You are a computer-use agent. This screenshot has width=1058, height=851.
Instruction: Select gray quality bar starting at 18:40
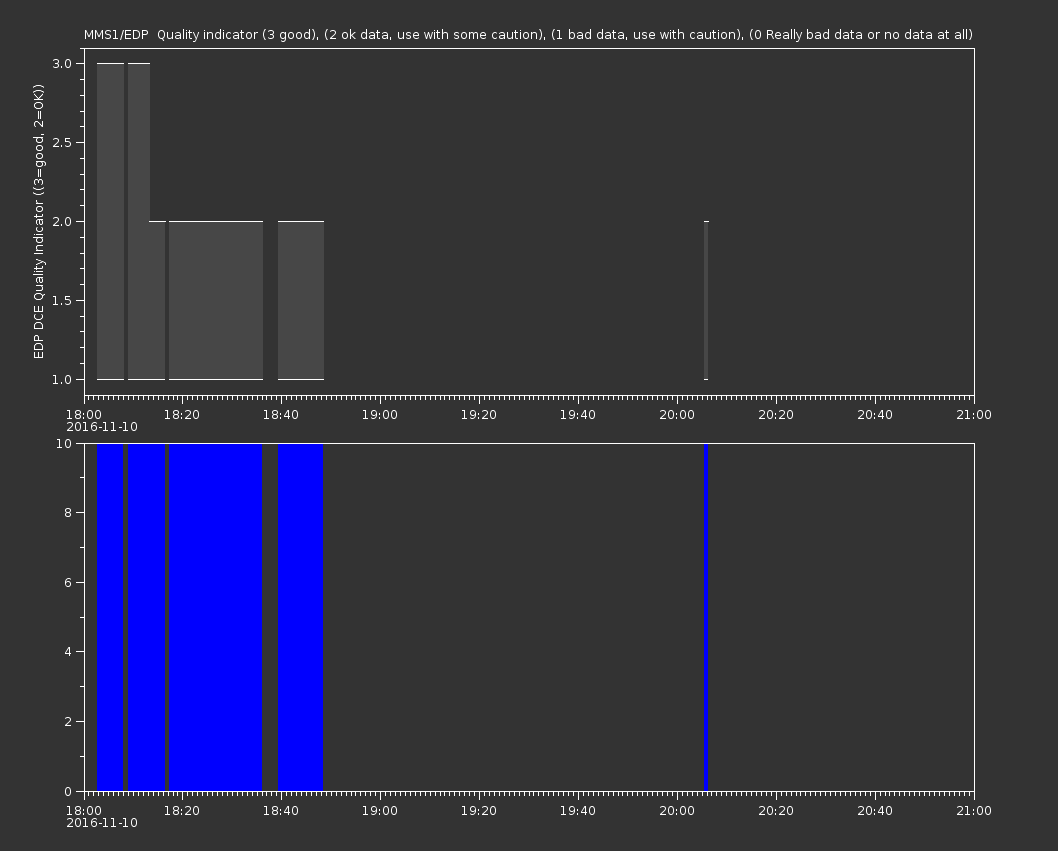pyautogui.click(x=301, y=300)
